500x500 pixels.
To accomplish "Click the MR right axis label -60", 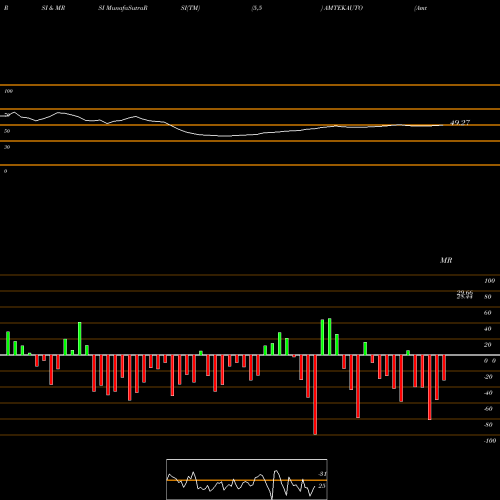I will (x=488, y=409).
